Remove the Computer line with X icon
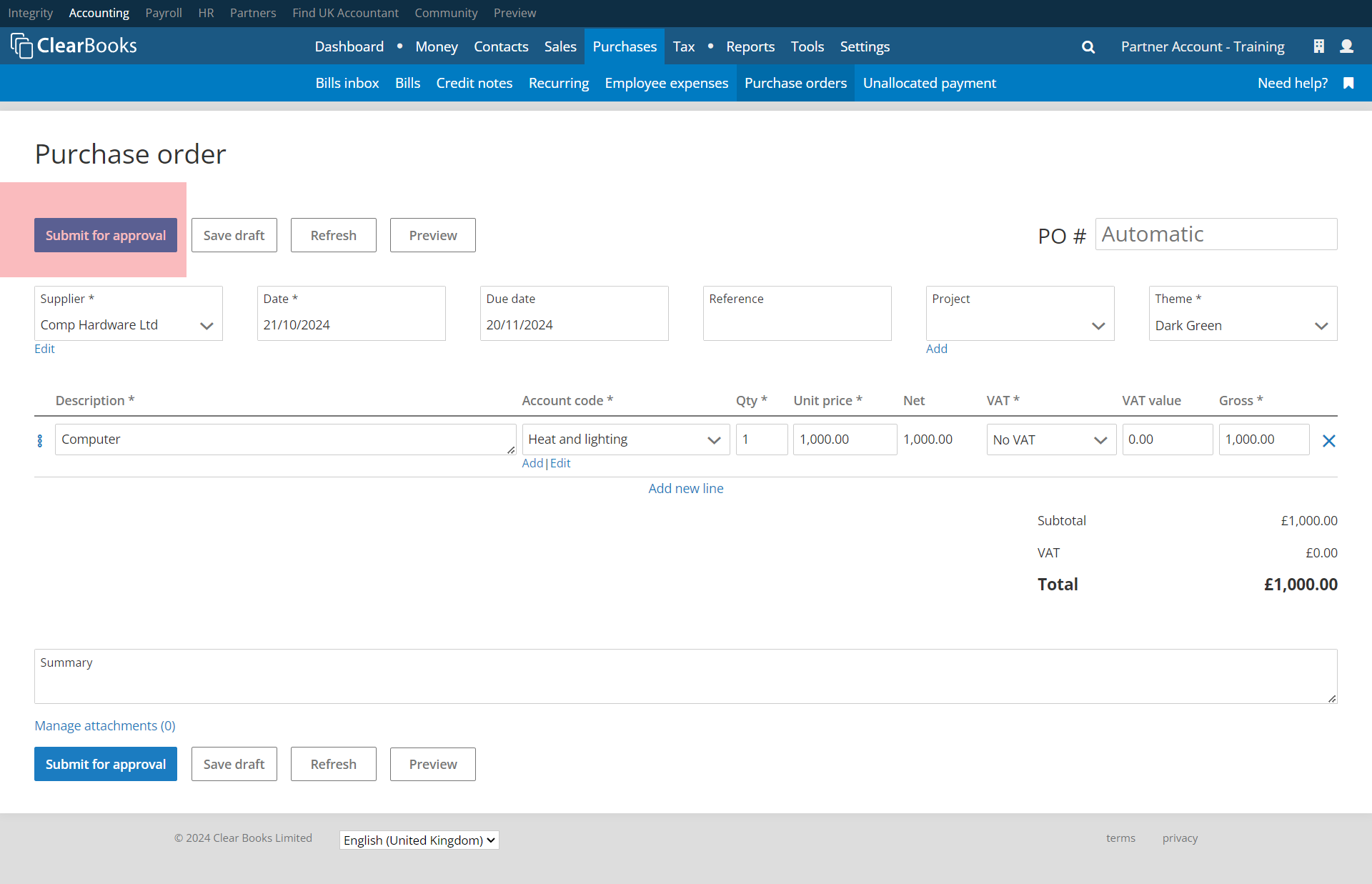This screenshot has width=1372, height=884. 1328,441
